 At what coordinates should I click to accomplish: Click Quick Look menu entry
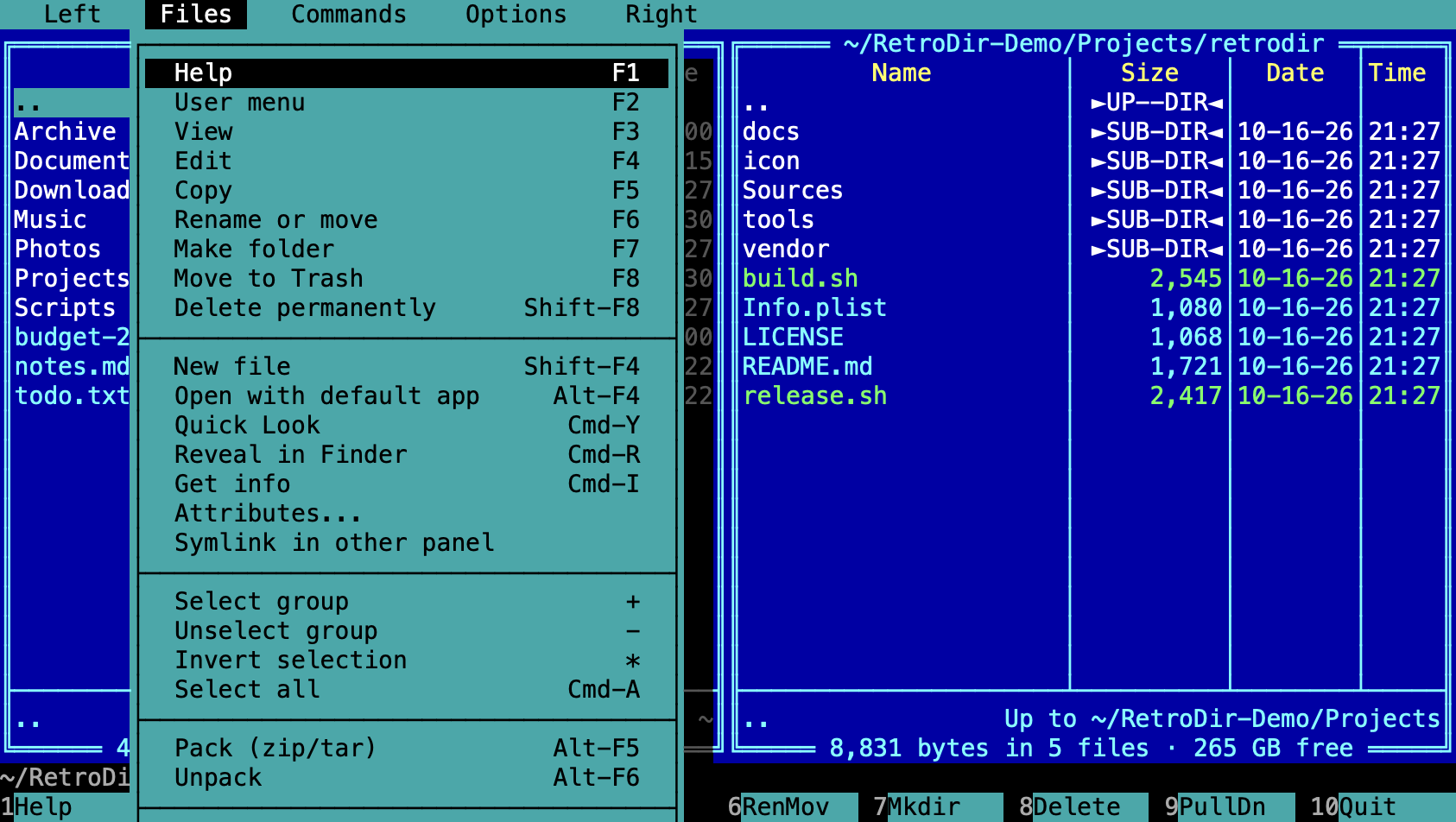[x=407, y=426]
